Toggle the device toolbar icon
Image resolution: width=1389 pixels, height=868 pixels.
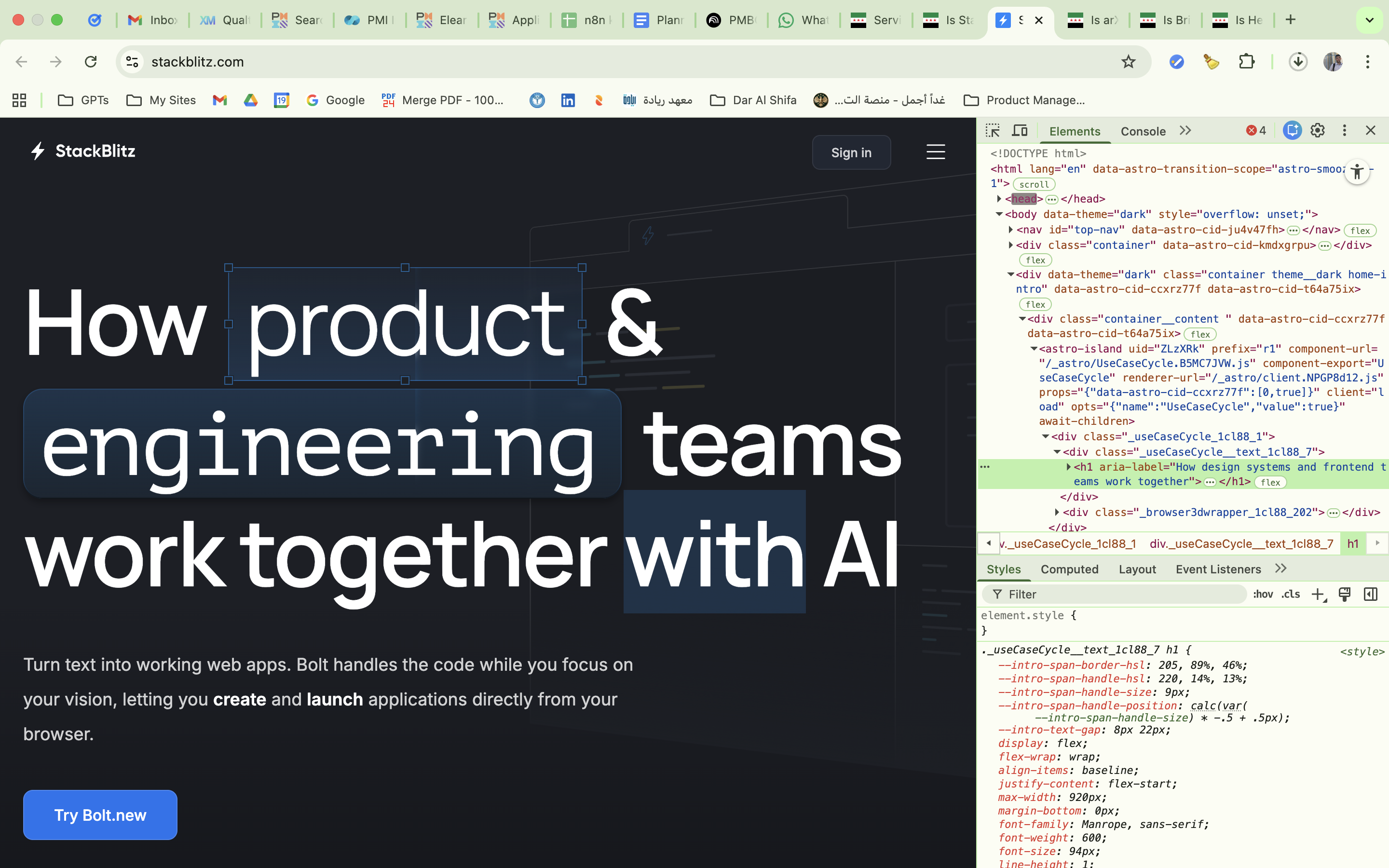click(x=1020, y=131)
